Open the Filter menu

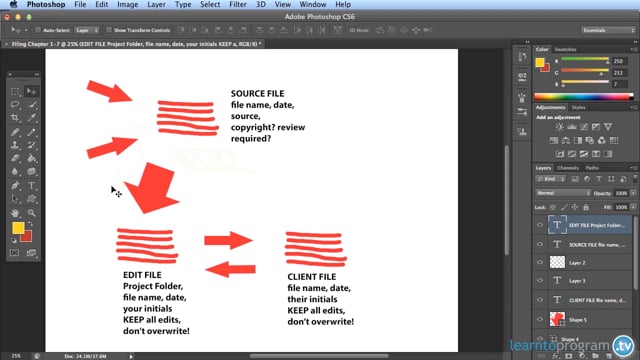click(238, 4)
